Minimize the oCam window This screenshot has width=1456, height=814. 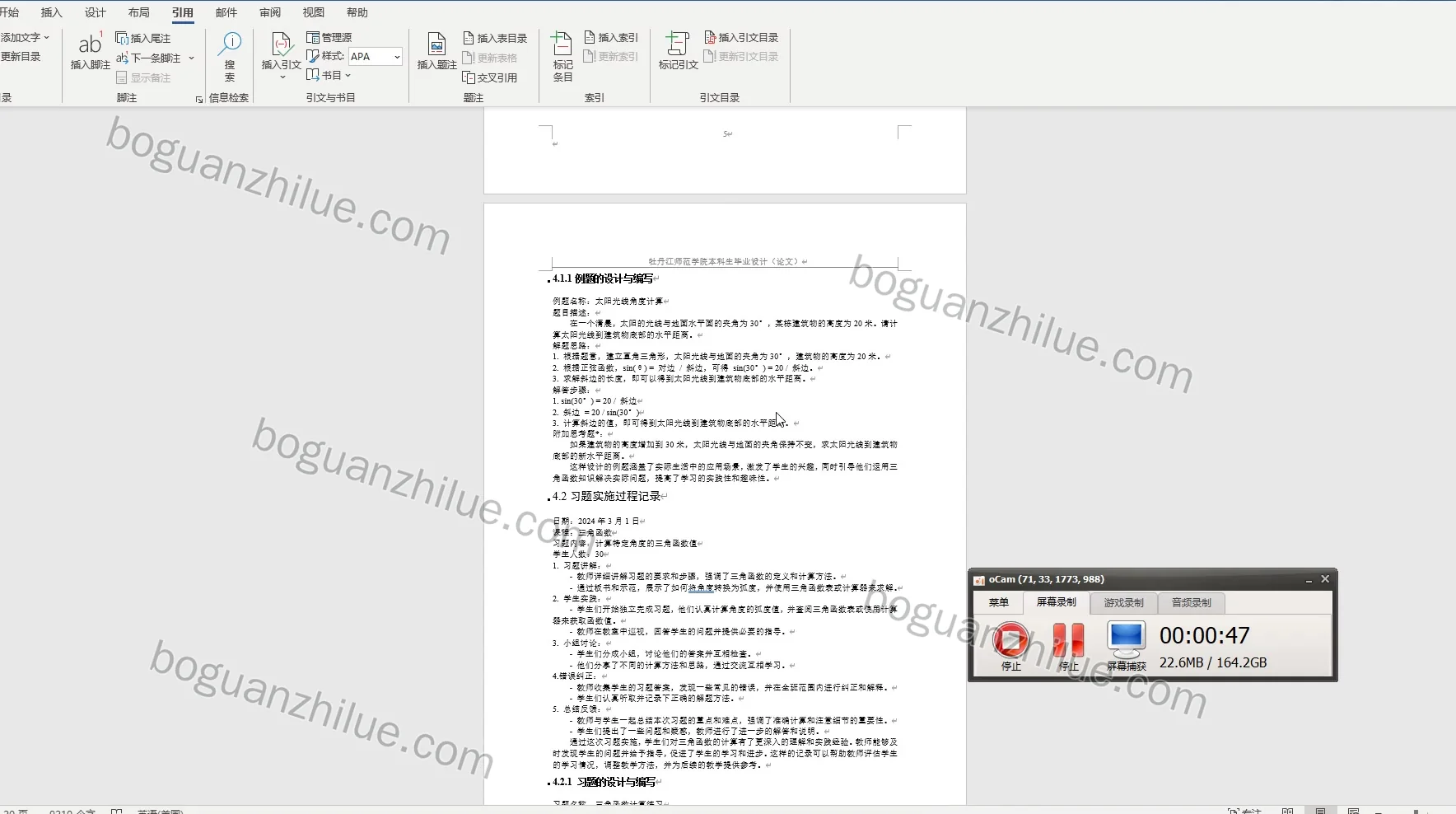(1309, 580)
